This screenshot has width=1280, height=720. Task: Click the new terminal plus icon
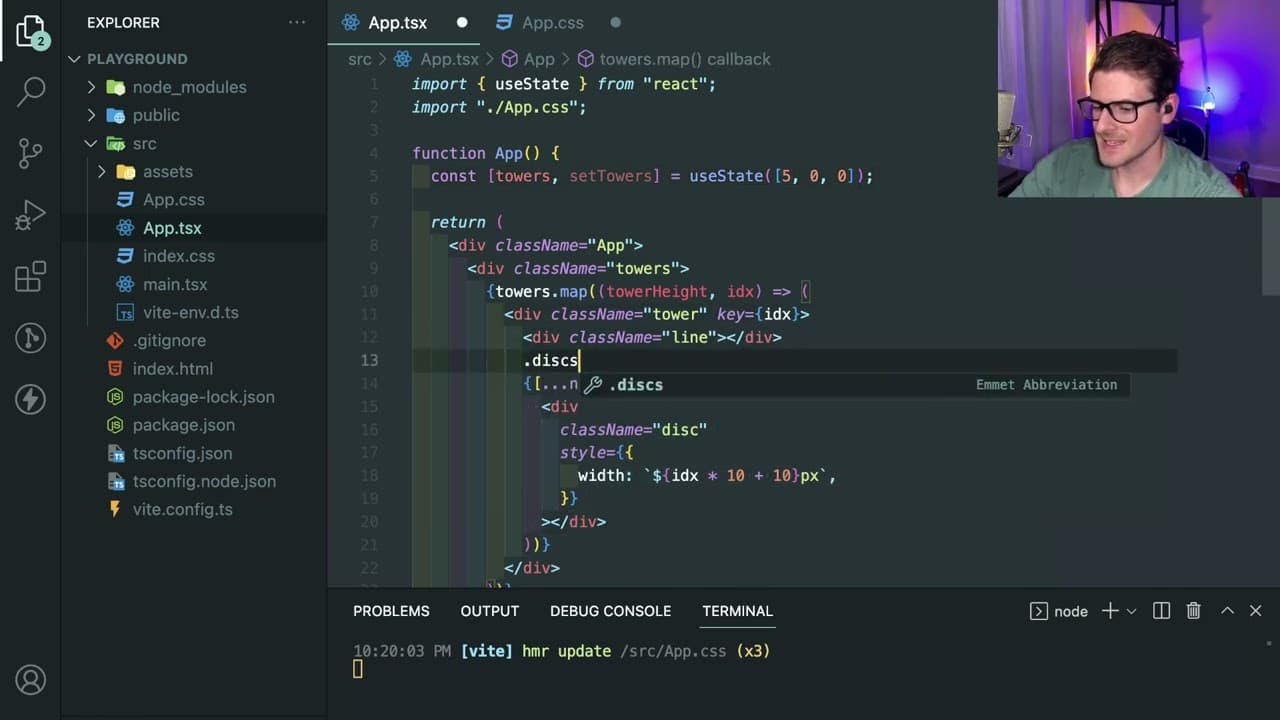point(1110,611)
